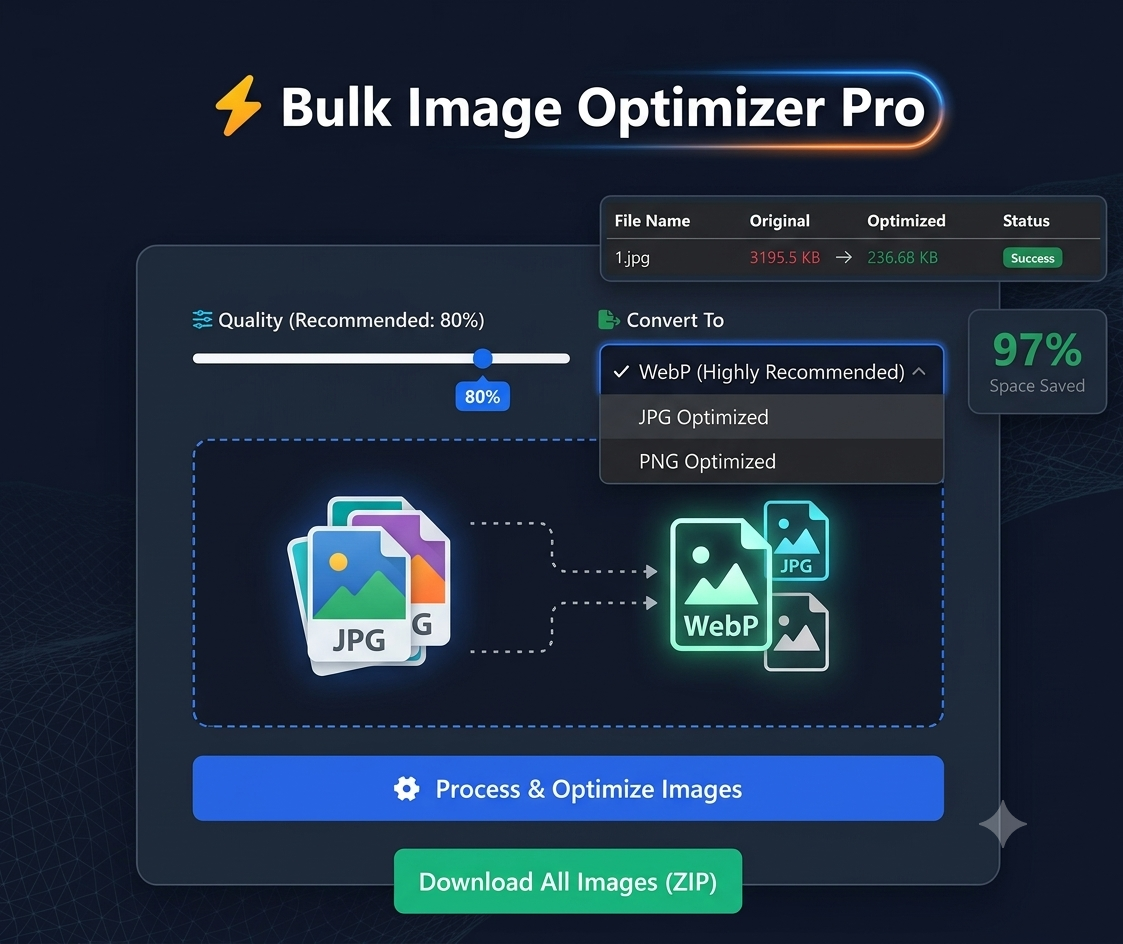The height and width of the screenshot is (944, 1123).
Task: Click the 3195.5 KB original size
Action: pos(784,257)
